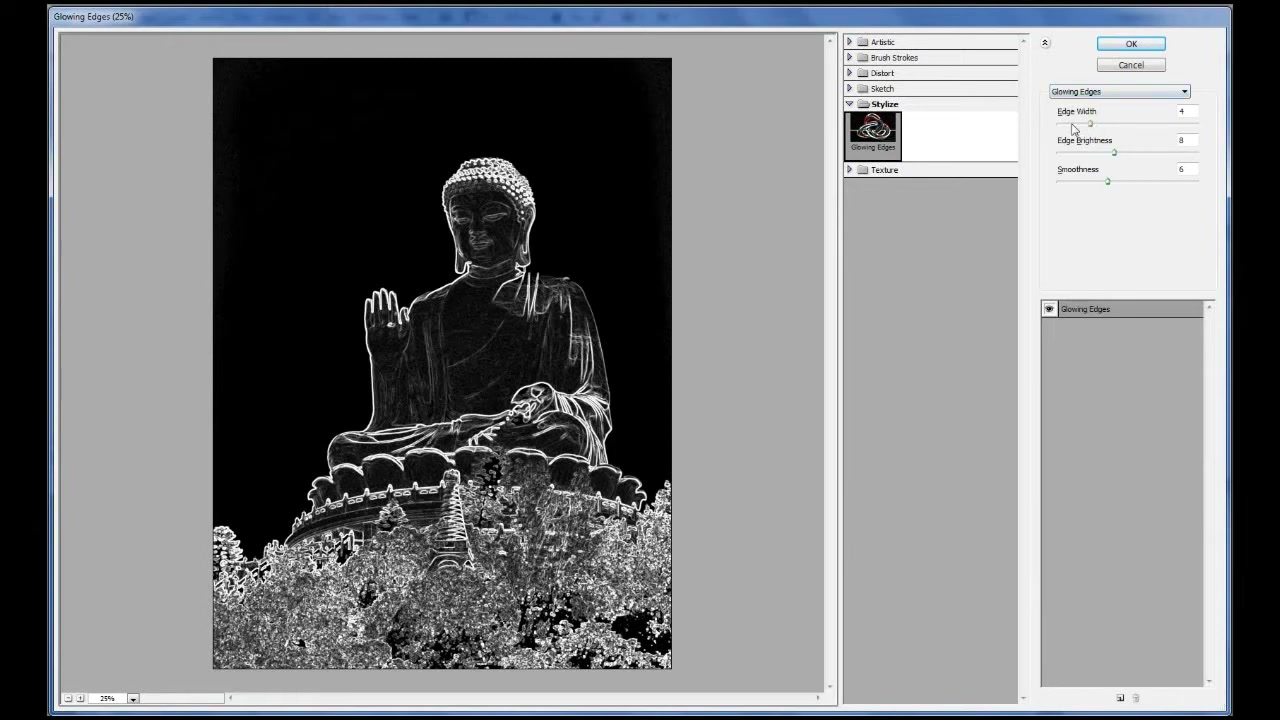Expand the Texture filter folder
1280x720 pixels.
coord(850,170)
